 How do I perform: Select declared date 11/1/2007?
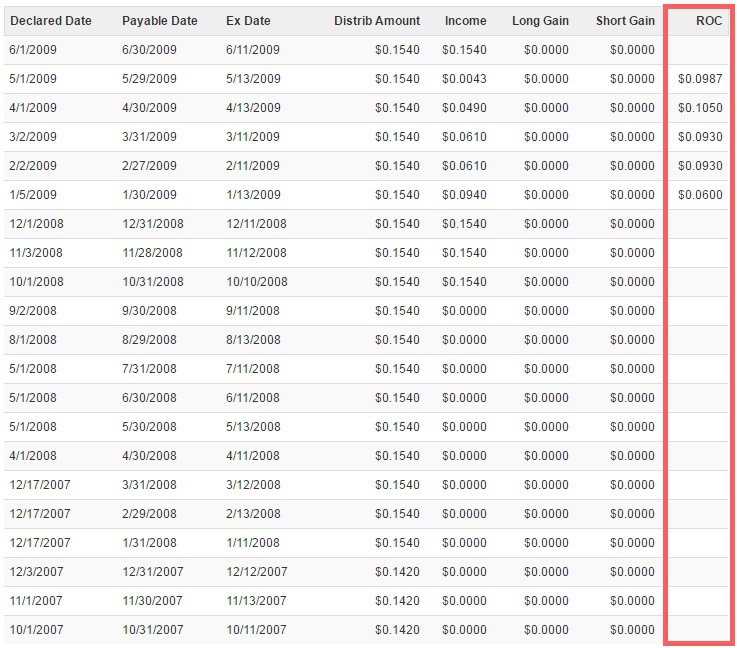(36, 601)
